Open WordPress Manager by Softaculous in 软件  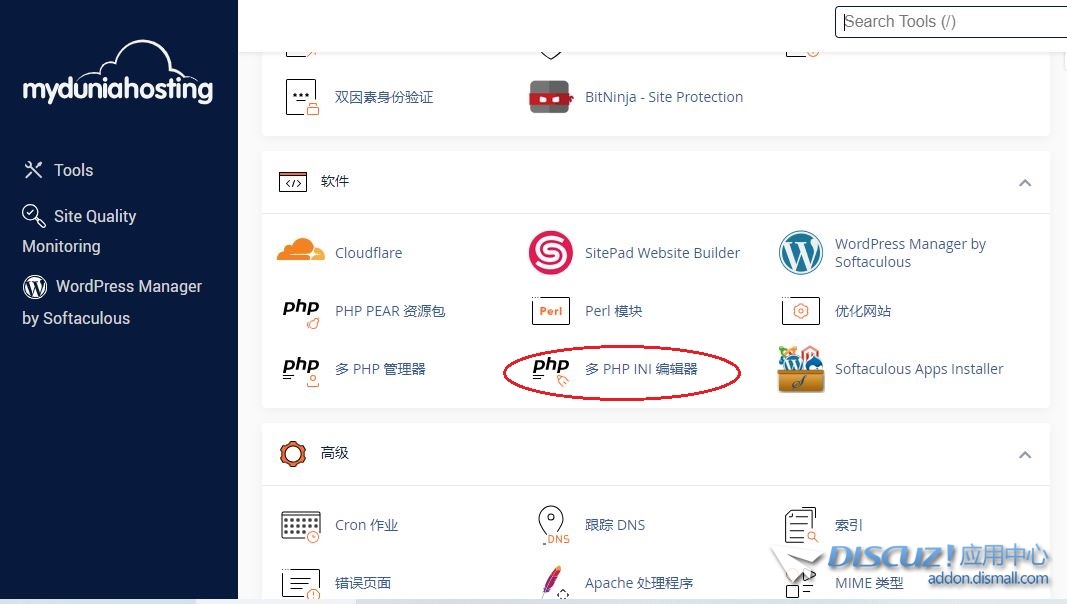click(x=910, y=253)
